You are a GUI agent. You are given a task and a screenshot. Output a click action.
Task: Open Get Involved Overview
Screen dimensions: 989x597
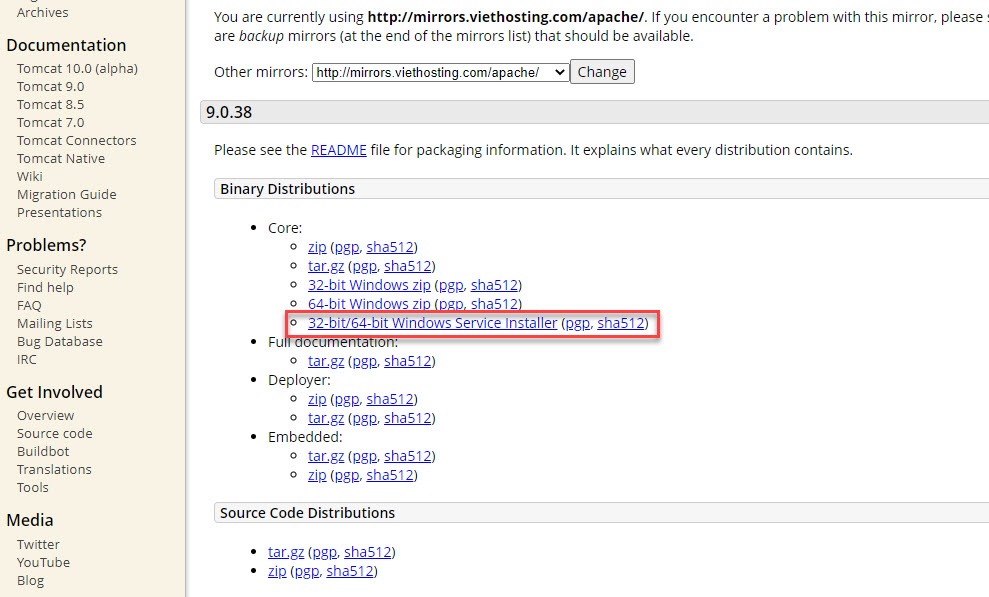(45, 415)
